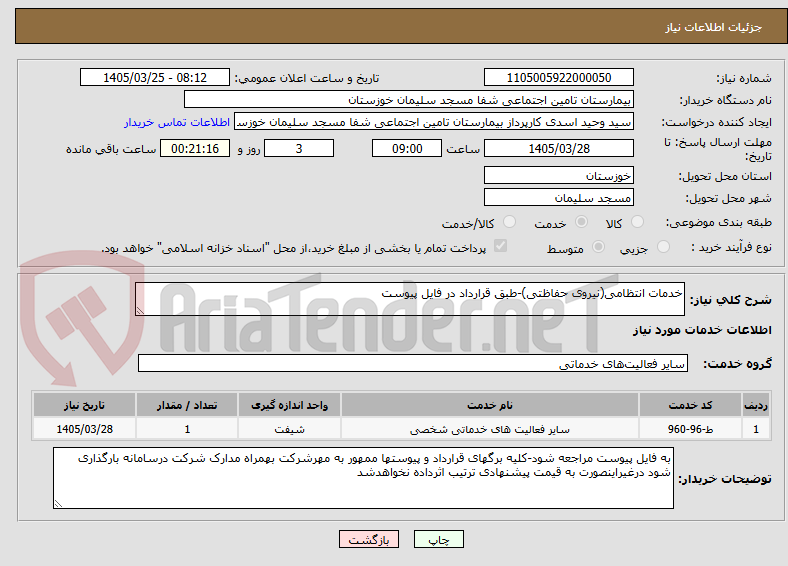This screenshot has height=566, width=788.
Task: Click the ردیف column header
Action: (x=755, y=405)
